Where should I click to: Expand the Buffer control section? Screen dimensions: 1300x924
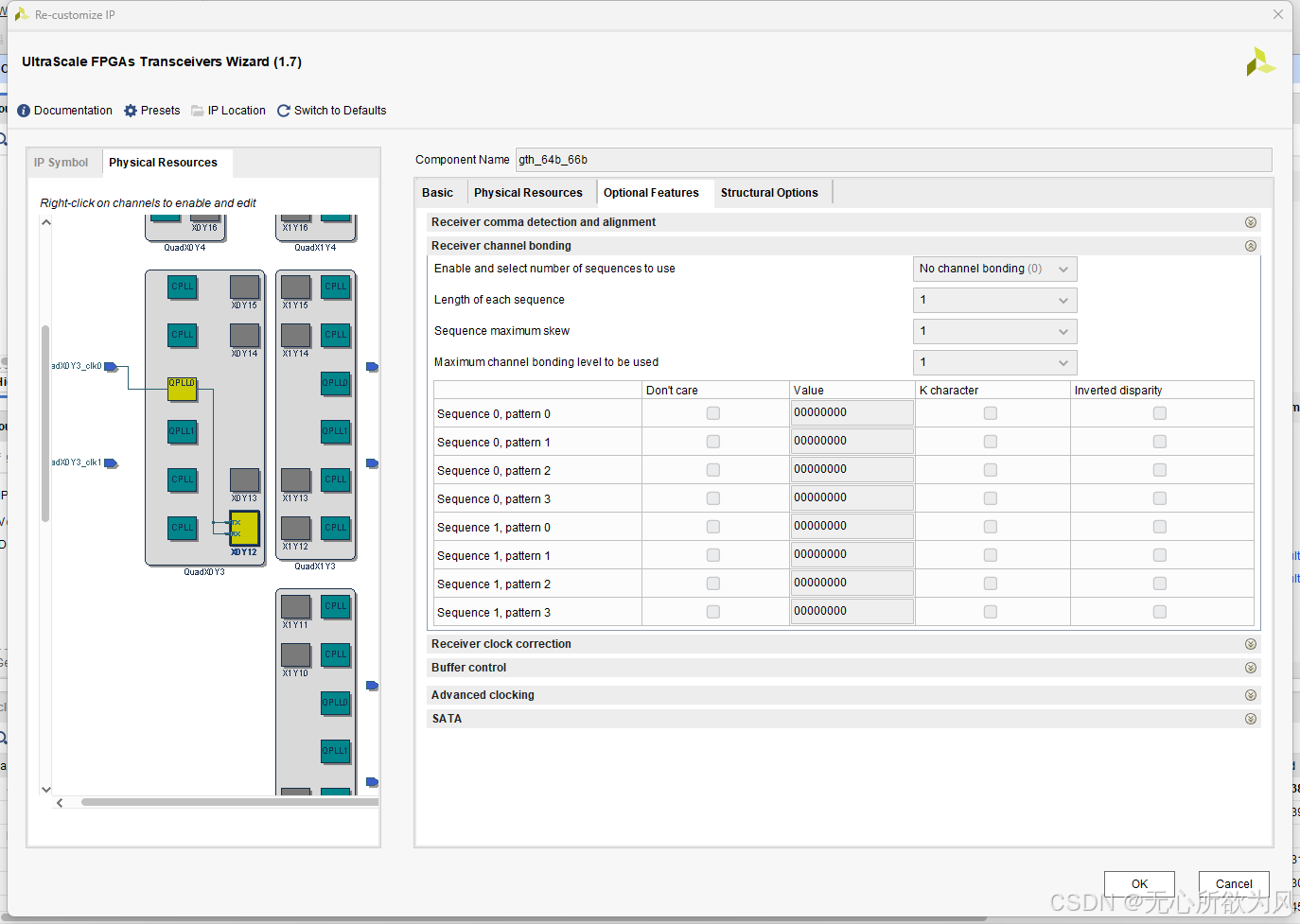[x=1251, y=668]
